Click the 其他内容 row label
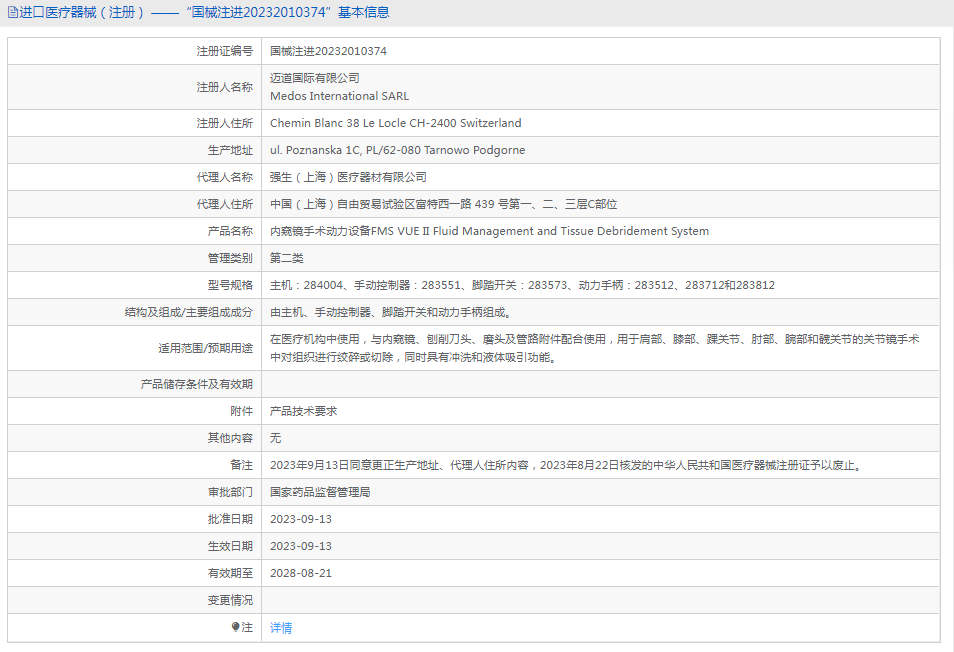Image resolution: width=954 pixels, height=652 pixels. coord(230,438)
